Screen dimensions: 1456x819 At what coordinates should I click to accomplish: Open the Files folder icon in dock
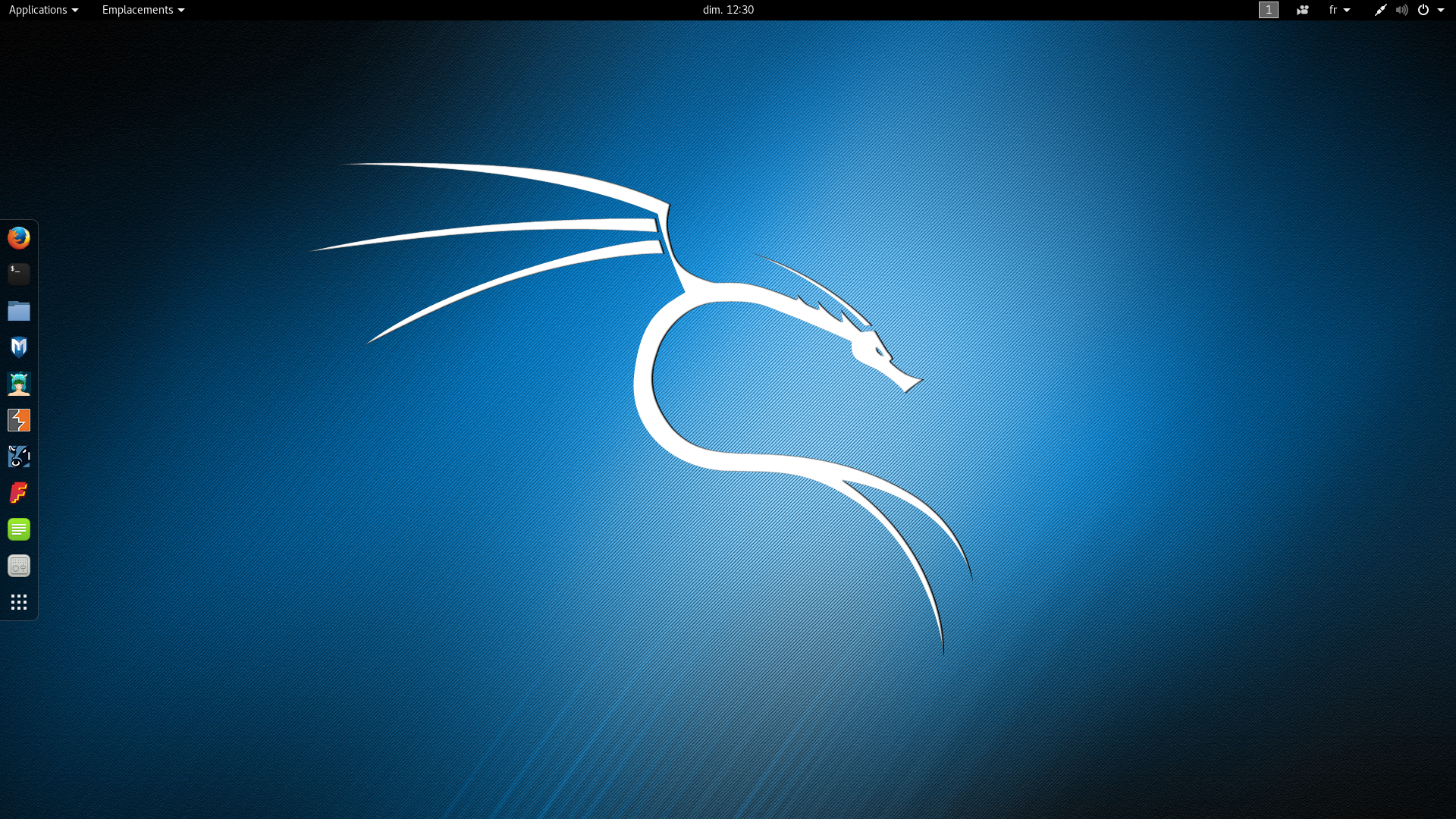pos(19,311)
